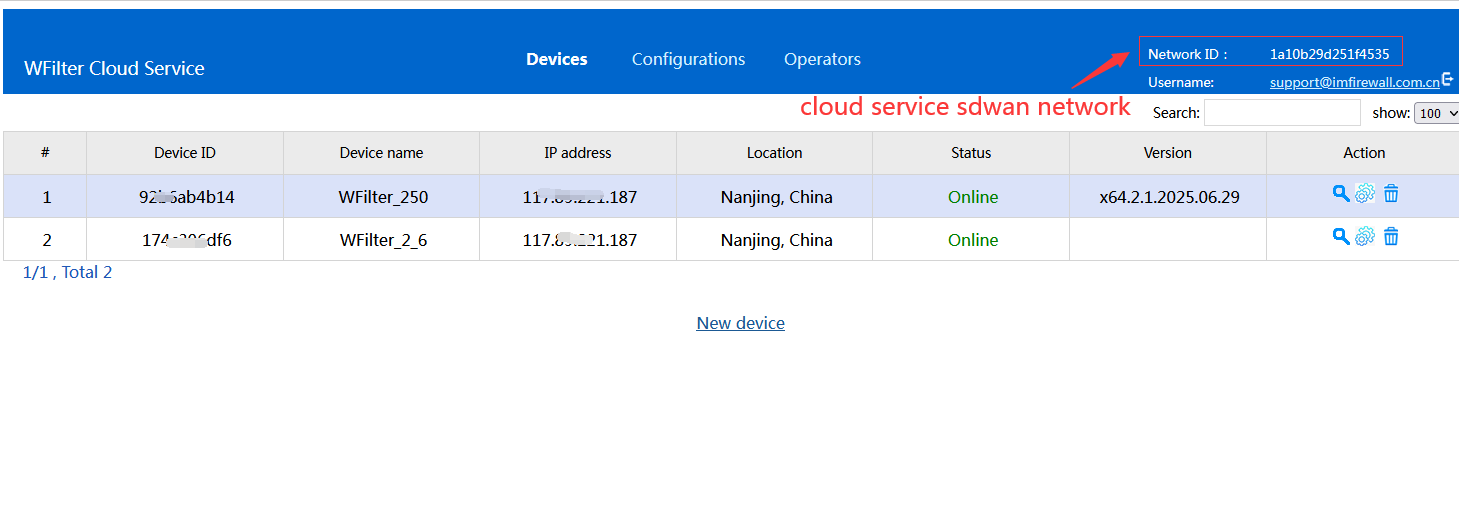Click the Location column header
This screenshot has height=527, width=1459.
pyautogui.click(x=775, y=153)
